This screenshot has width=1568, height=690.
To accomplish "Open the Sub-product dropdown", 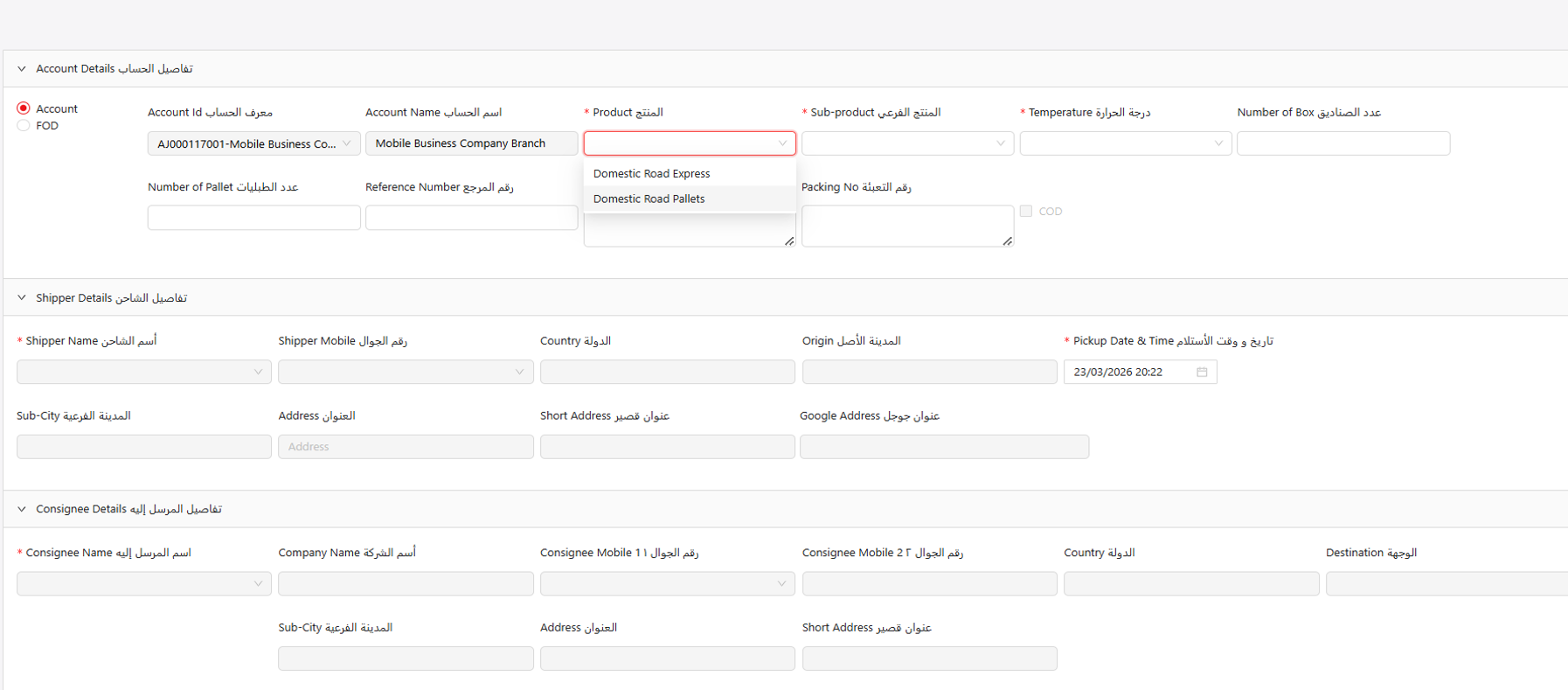I will [907, 143].
